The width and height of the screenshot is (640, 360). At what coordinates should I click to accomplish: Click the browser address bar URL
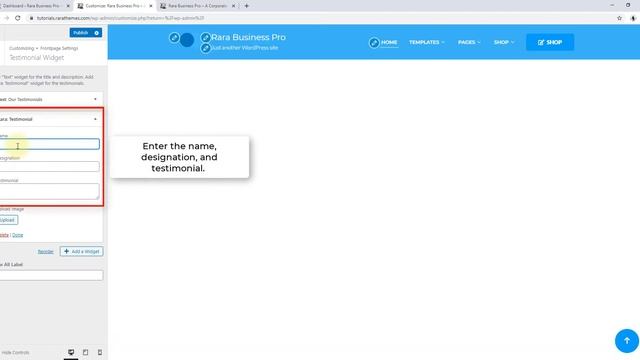[120, 18]
